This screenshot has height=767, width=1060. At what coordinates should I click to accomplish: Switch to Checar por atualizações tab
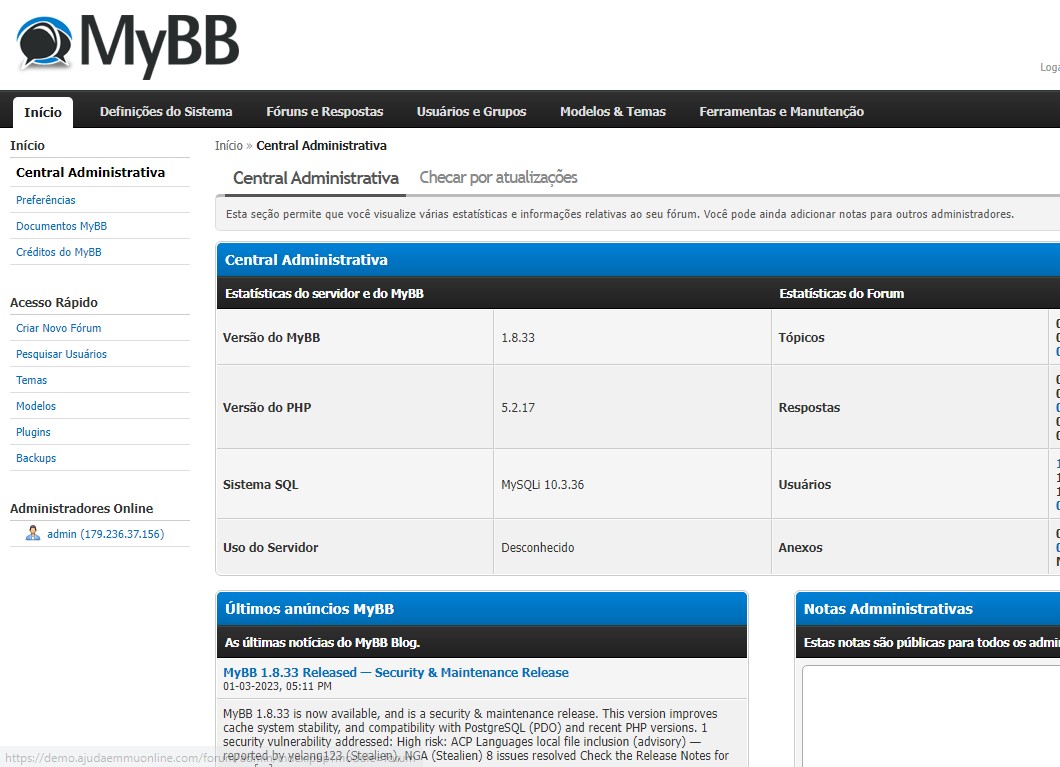(x=498, y=177)
